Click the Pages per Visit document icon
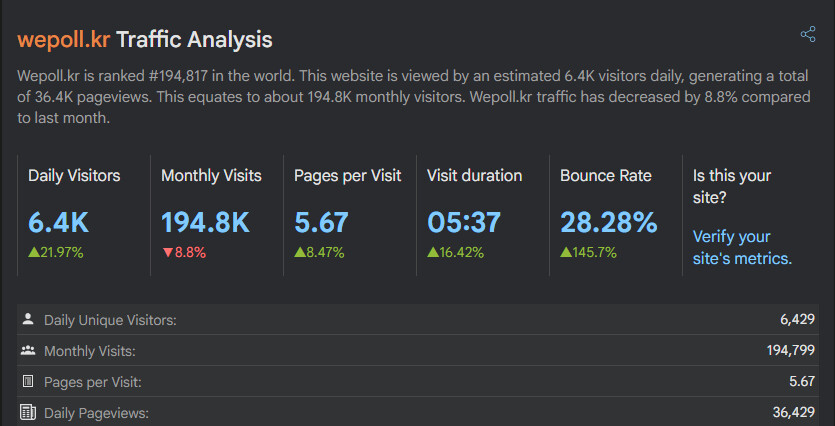The height and width of the screenshot is (426, 835). click(28, 381)
